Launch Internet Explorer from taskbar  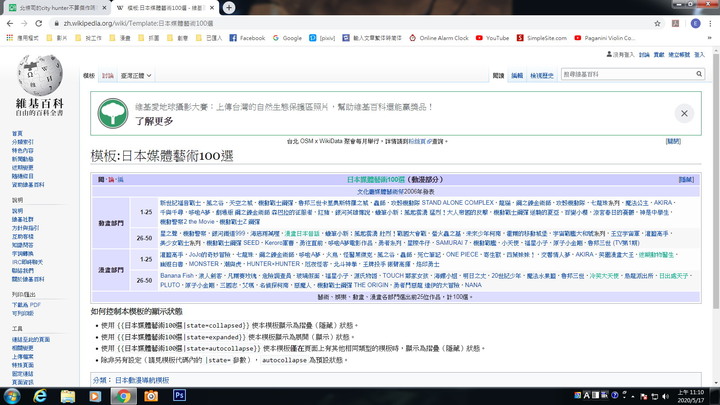click(x=40, y=396)
